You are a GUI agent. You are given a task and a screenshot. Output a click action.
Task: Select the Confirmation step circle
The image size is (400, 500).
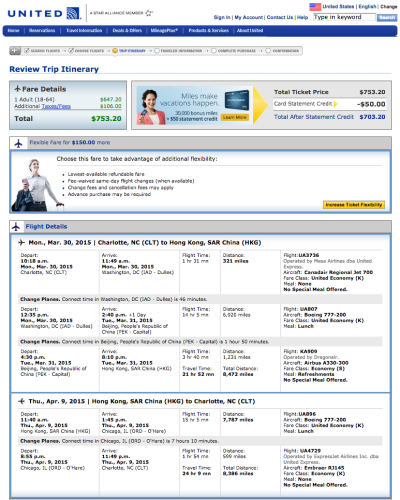[x=268, y=51]
